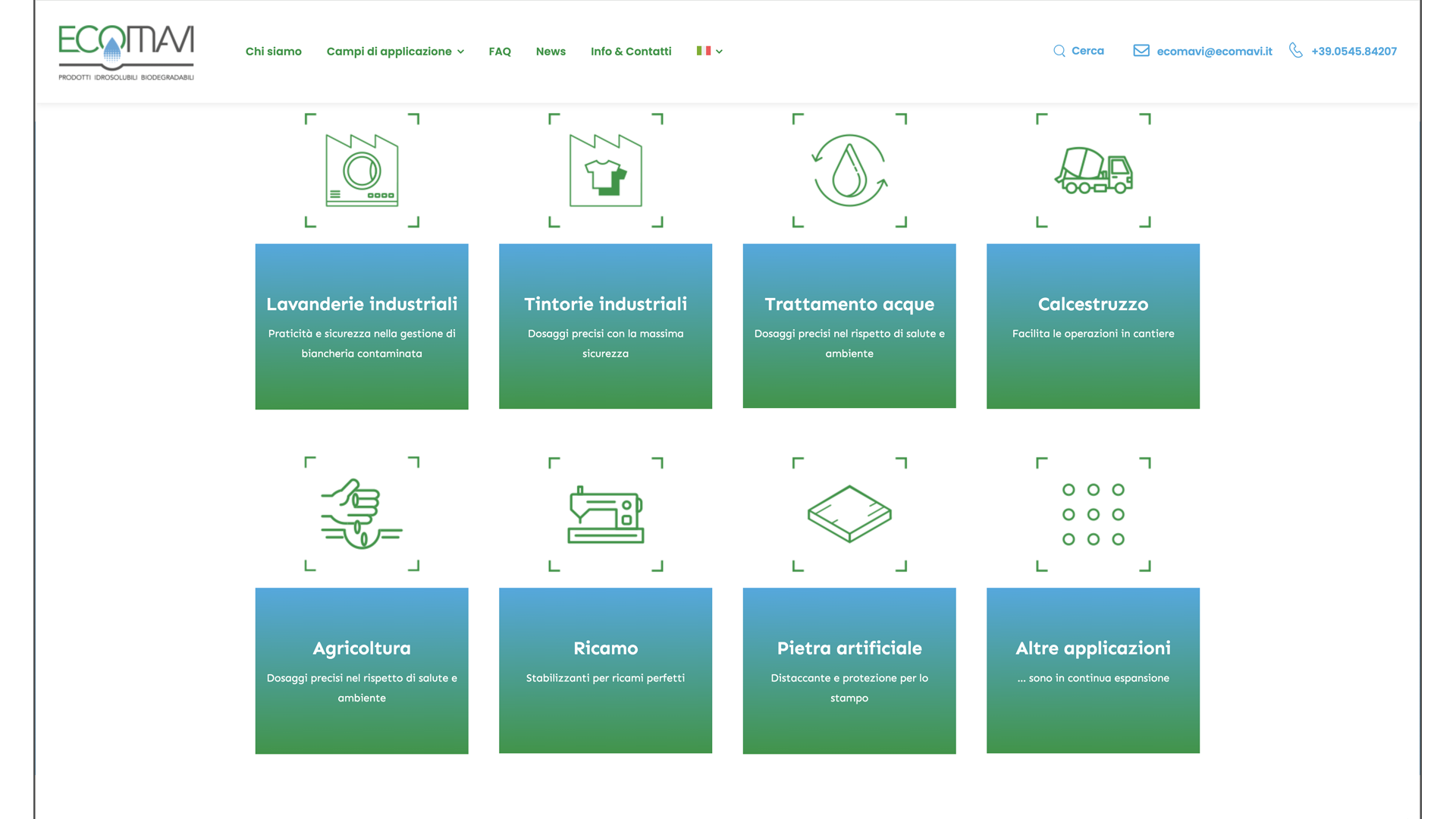
Task: Click the telephone handset icon
Action: click(1295, 51)
